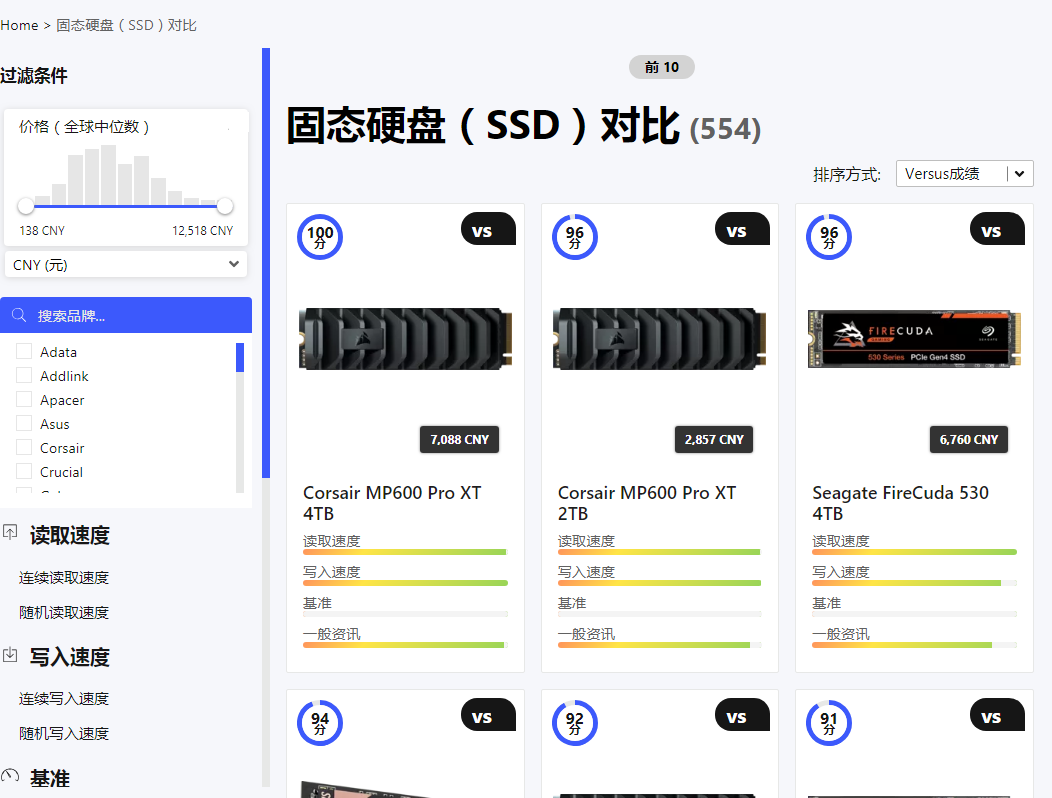This screenshot has width=1052, height=798.
Task: Click the Corsair MP600 Pro XT 4TB product image
Action: pos(405,339)
